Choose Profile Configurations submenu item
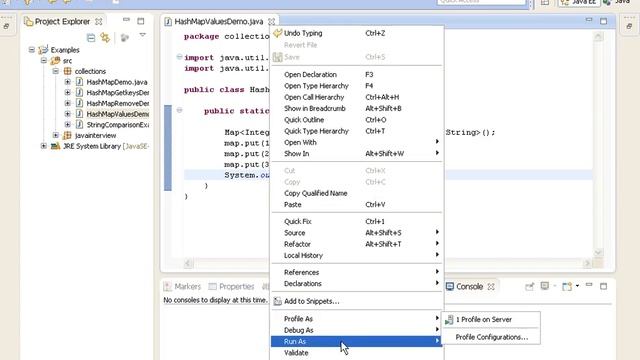 click(x=491, y=337)
